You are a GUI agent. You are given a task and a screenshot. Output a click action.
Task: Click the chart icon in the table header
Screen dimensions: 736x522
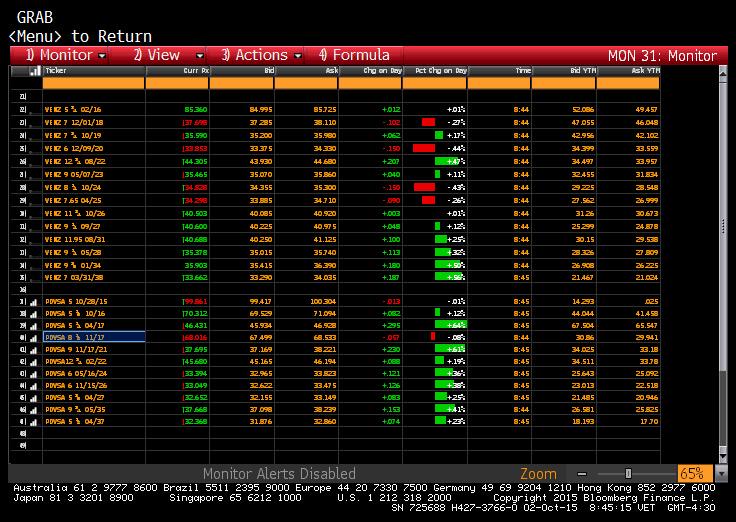pyautogui.click(x=35, y=71)
